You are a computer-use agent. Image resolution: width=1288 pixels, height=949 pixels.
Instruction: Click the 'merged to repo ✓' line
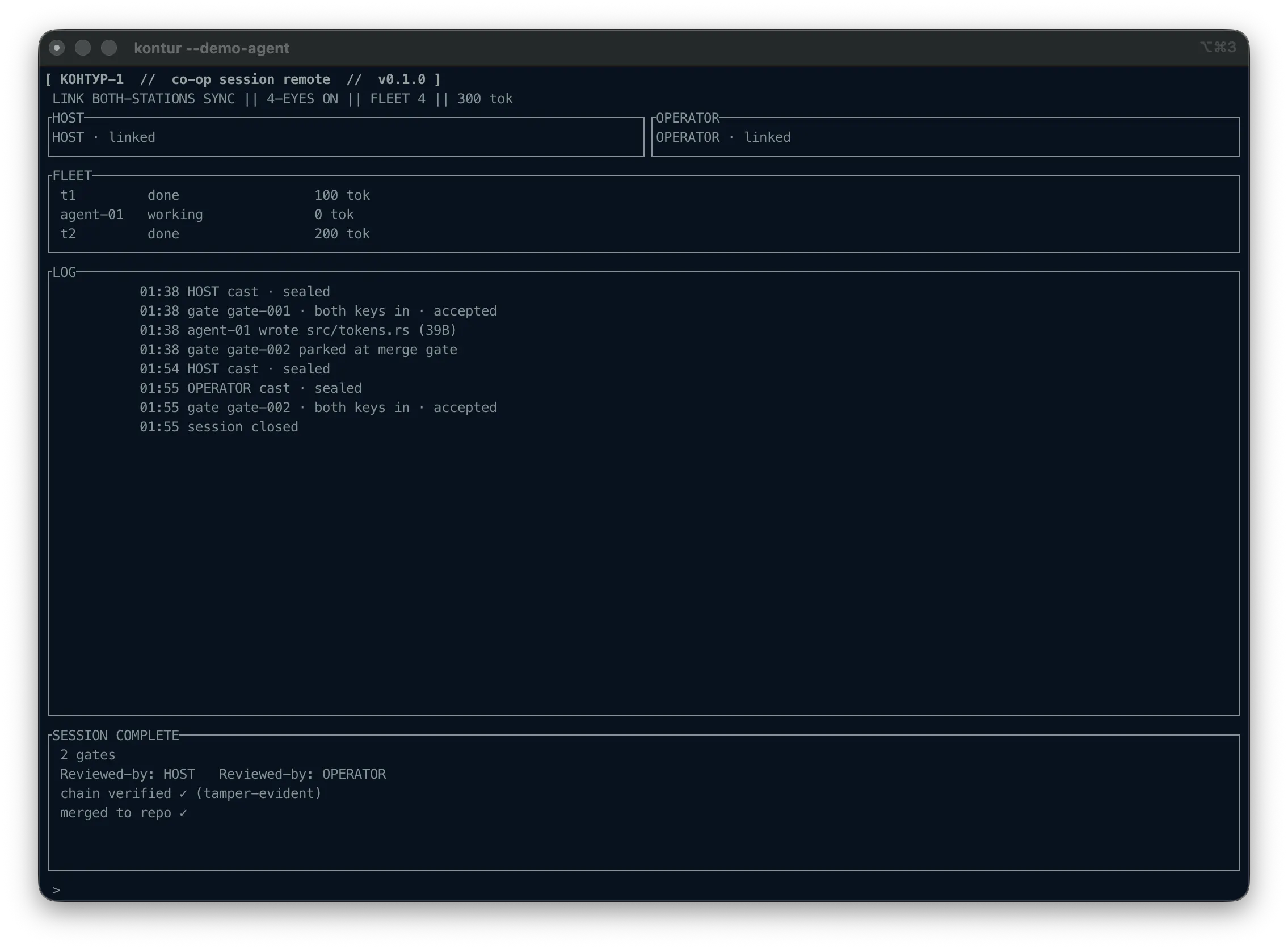click(x=124, y=813)
